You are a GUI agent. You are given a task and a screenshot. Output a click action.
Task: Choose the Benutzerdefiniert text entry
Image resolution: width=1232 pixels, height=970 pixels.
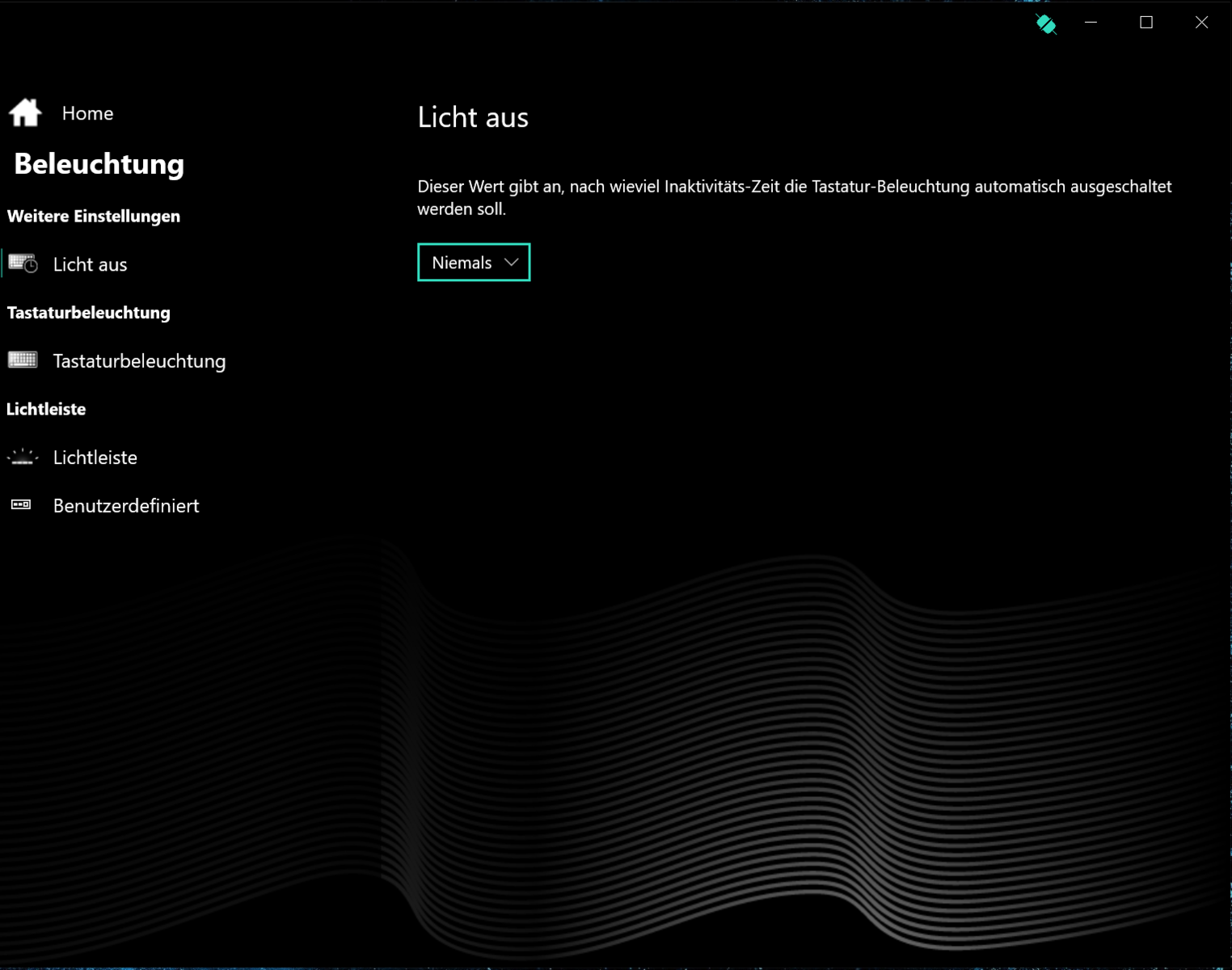(125, 506)
